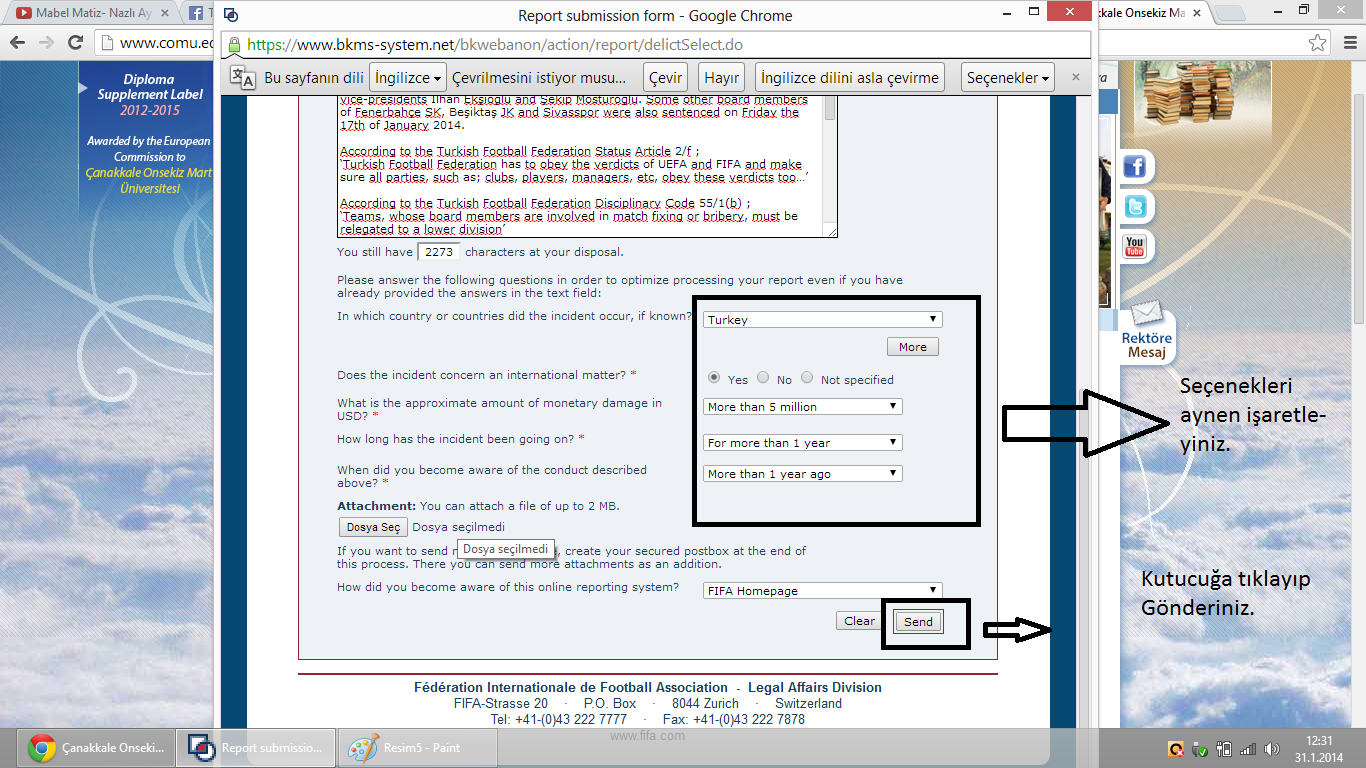Select Not specified for international matter

[807, 378]
